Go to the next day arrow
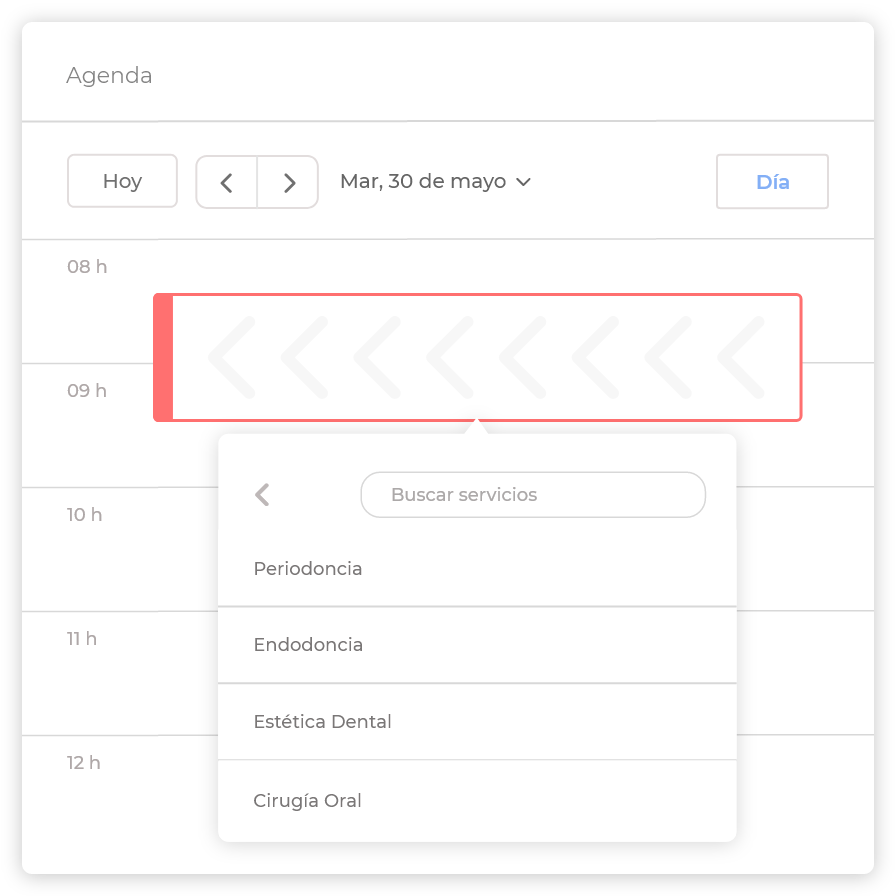Viewport: 896px width, 896px height. [289, 182]
